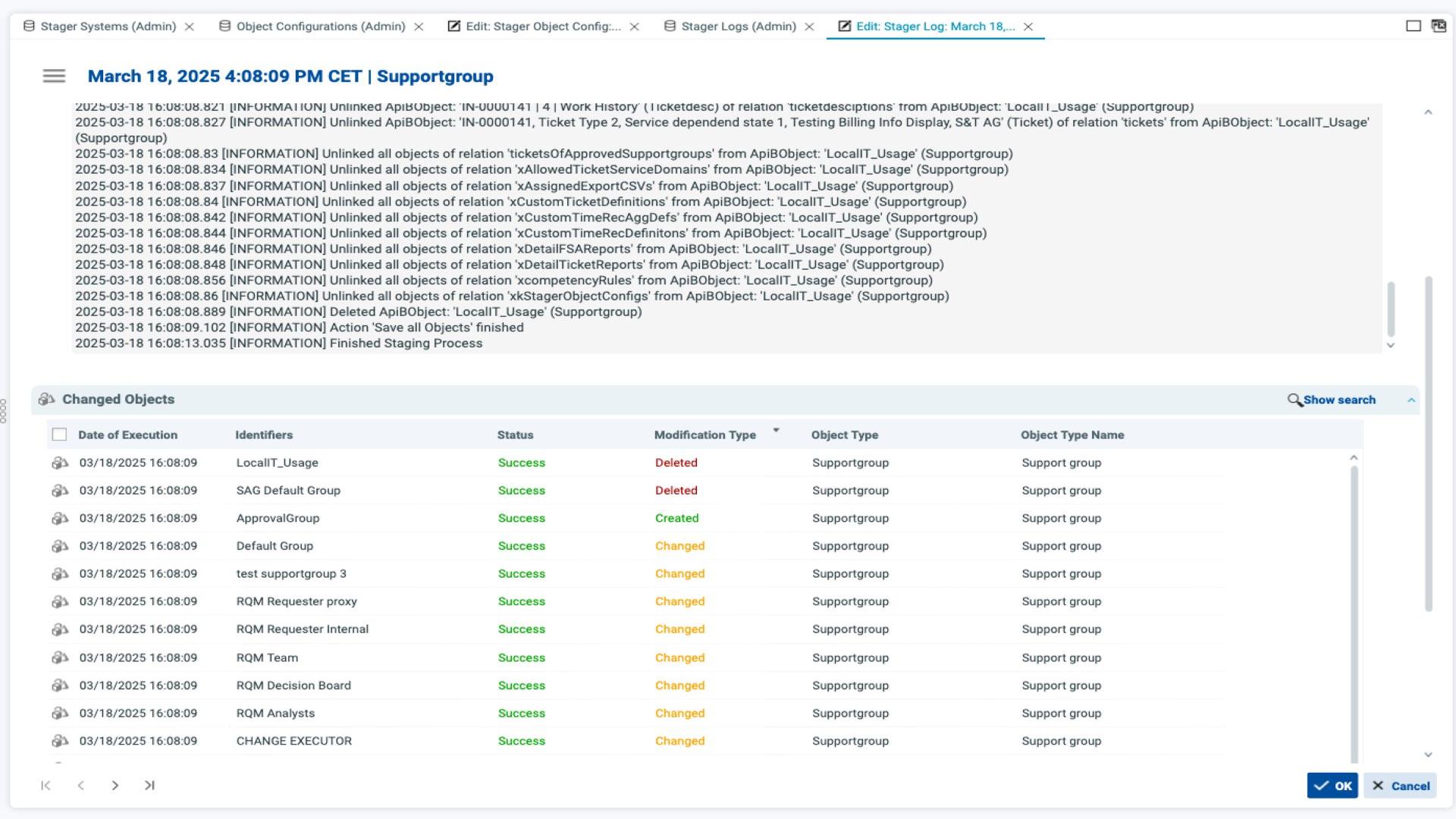
Task: Click the magnifier icon beside Show search
Action: [x=1294, y=400]
